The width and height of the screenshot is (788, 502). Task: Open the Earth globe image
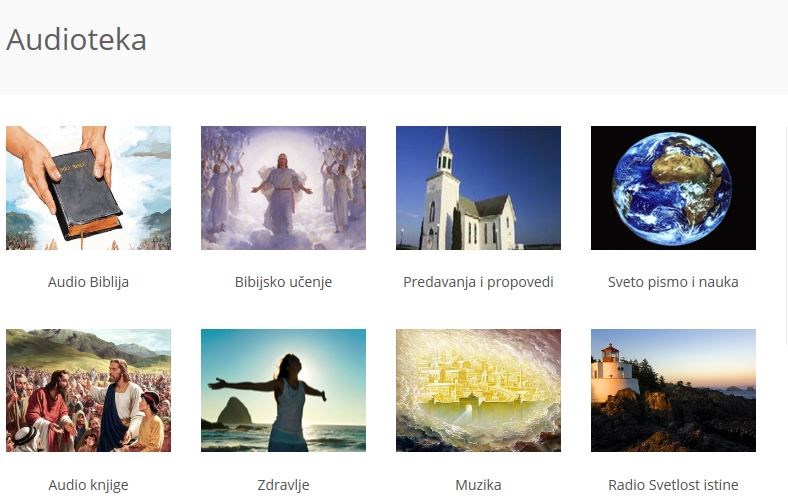[x=673, y=188]
